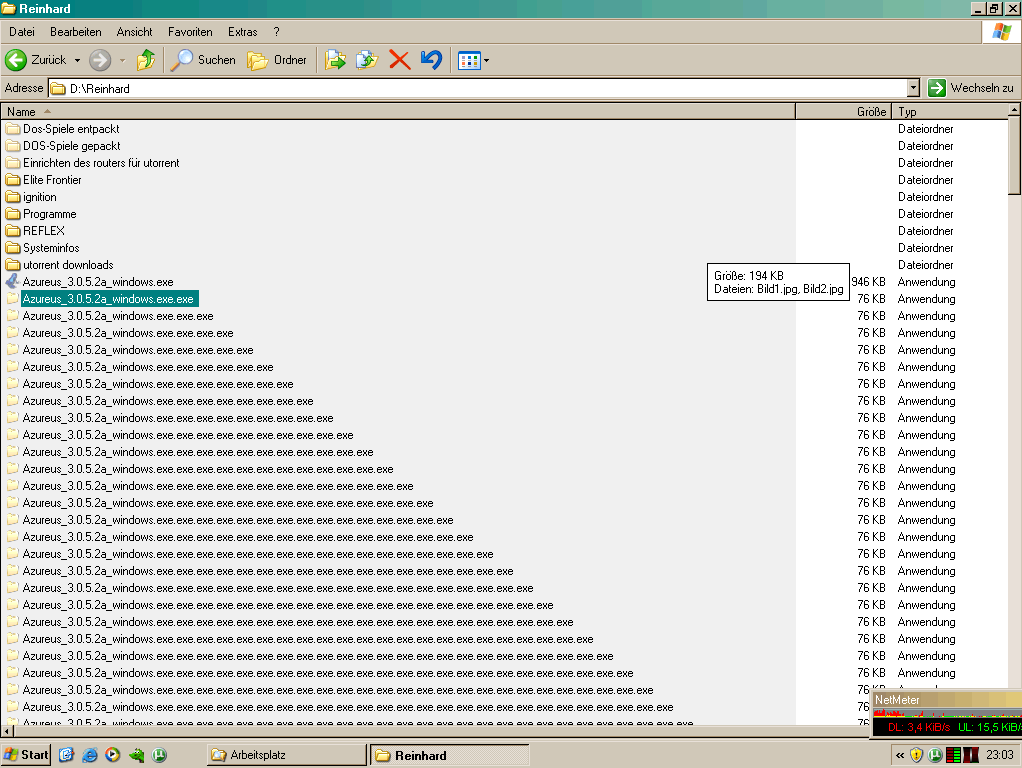Select the utorrent downloads folder
The image size is (1022, 768).
click(68, 265)
